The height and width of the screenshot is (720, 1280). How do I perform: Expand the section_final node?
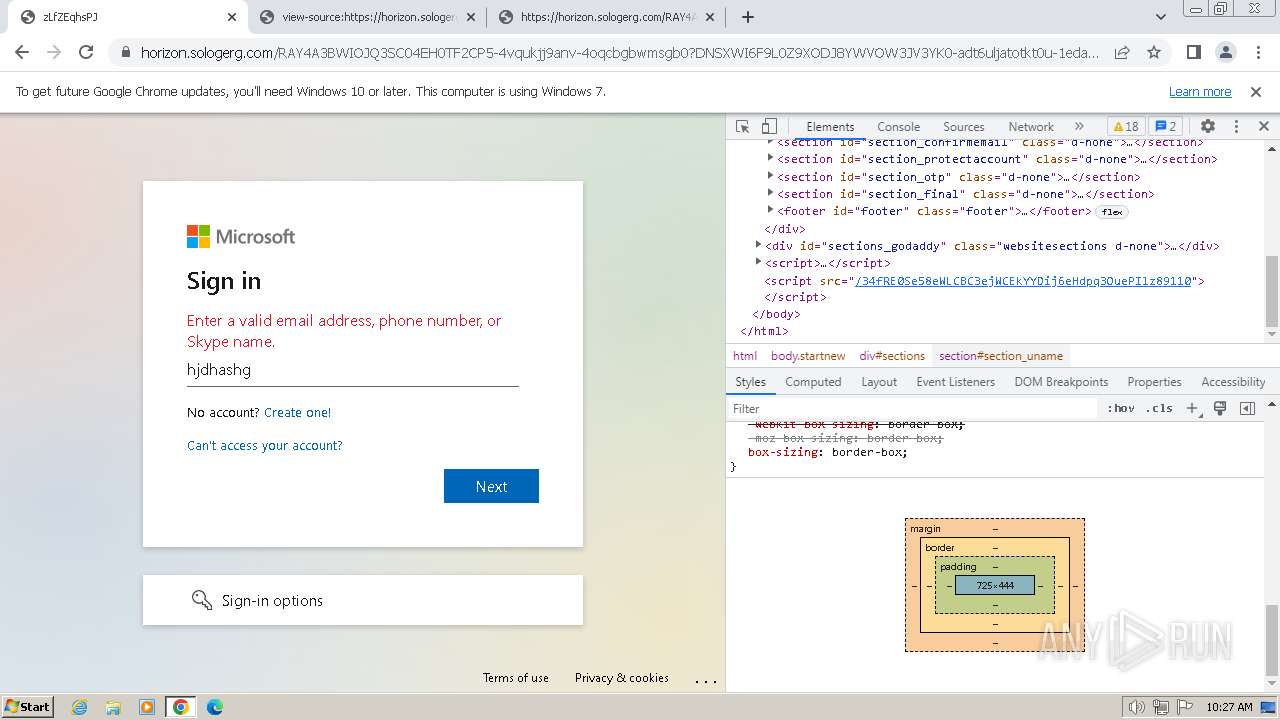[x=770, y=193]
